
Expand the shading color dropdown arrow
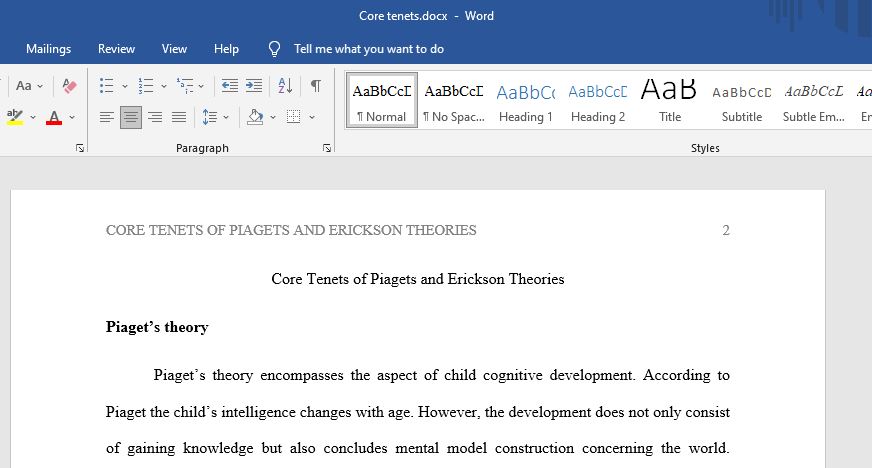point(272,117)
